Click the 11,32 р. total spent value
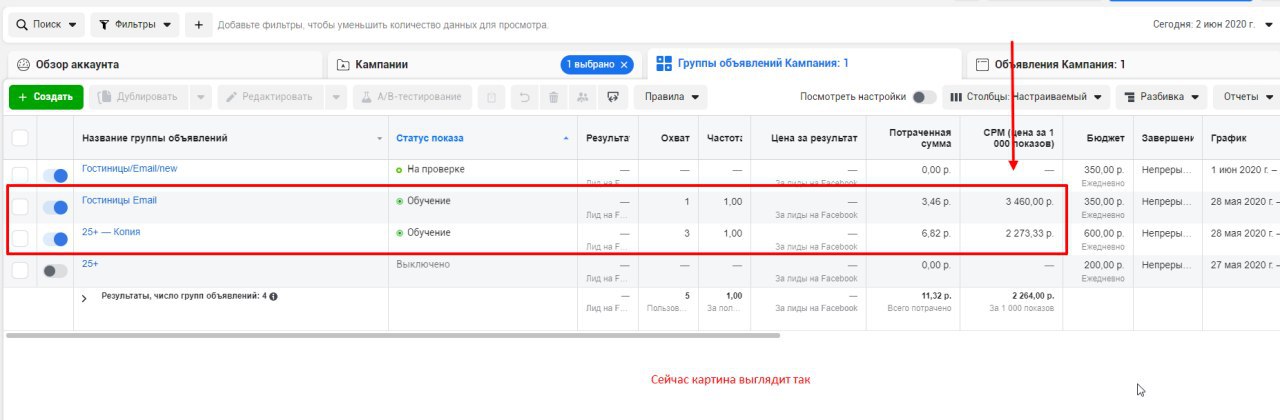Screen dimensions: 1280x420 (934, 297)
